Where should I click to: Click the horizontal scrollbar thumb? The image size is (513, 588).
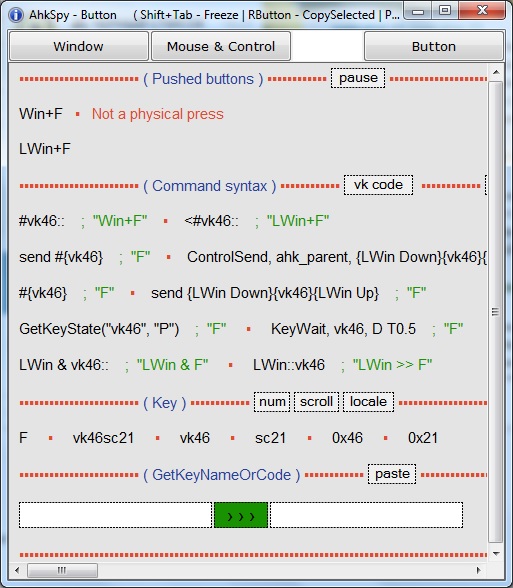[x=62, y=570]
